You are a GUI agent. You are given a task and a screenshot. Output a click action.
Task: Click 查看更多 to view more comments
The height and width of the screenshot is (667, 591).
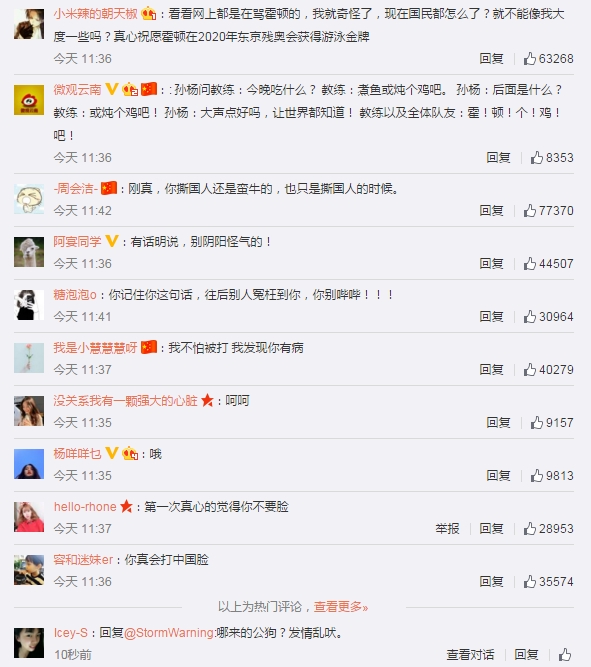point(340,606)
